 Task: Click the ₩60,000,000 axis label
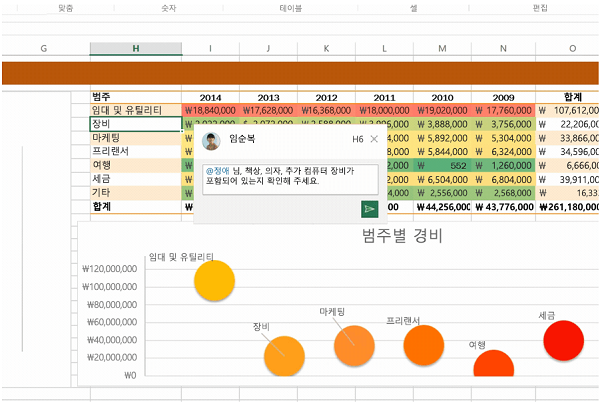pyautogui.click(x=112, y=322)
